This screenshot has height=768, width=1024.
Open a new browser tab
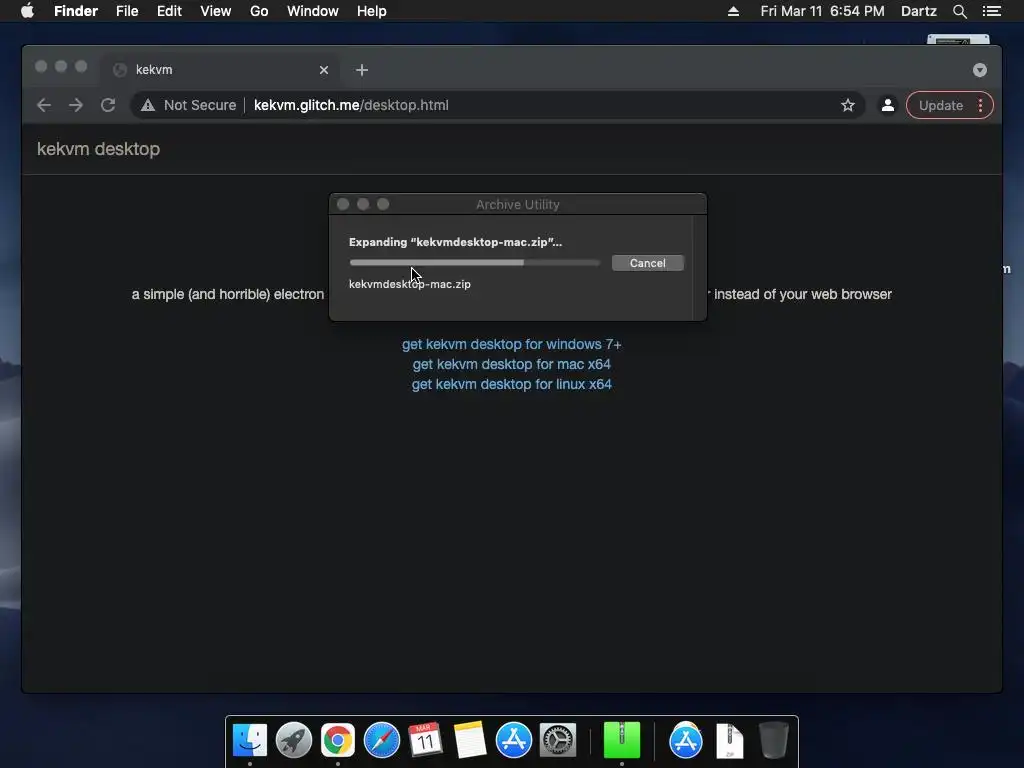(x=362, y=70)
